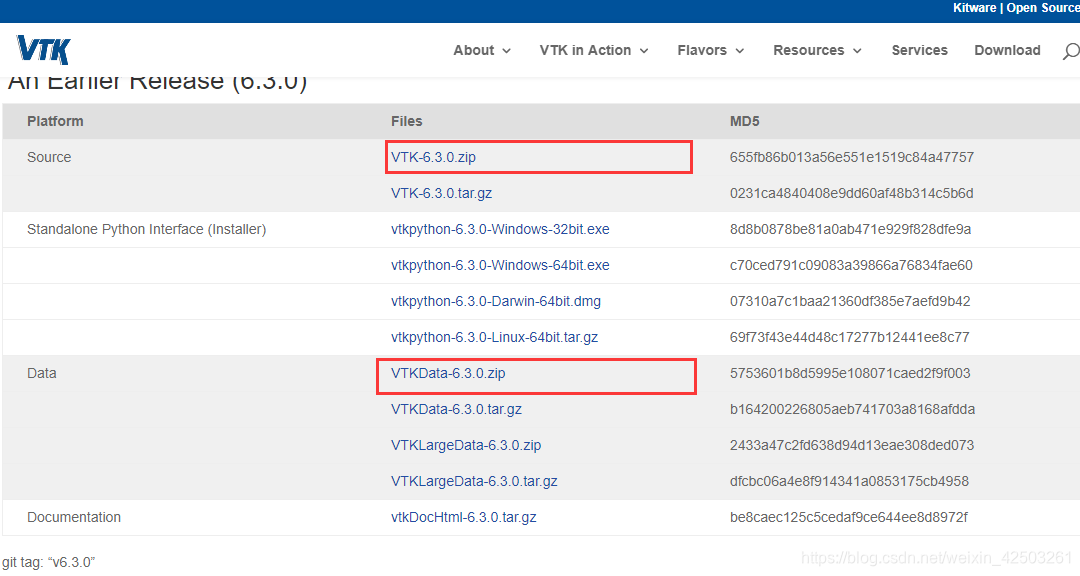
Task: Select Standalone Python Interface (Installer) cell
Action: tap(147, 229)
